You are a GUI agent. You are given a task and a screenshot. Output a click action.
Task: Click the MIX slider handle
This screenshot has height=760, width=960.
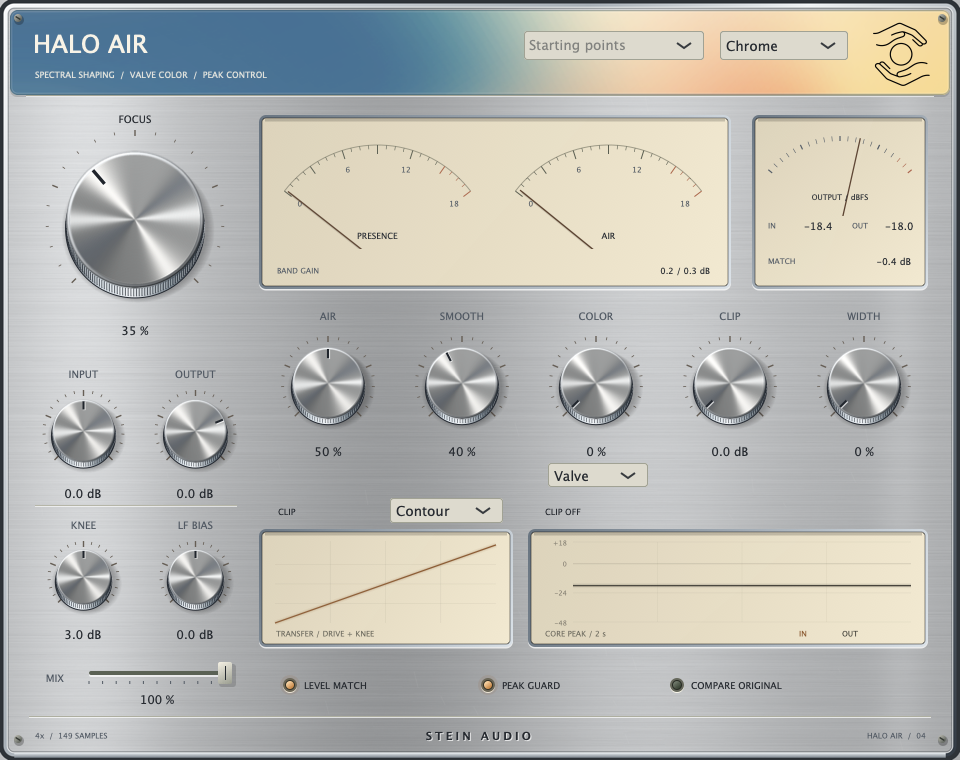pos(226,673)
